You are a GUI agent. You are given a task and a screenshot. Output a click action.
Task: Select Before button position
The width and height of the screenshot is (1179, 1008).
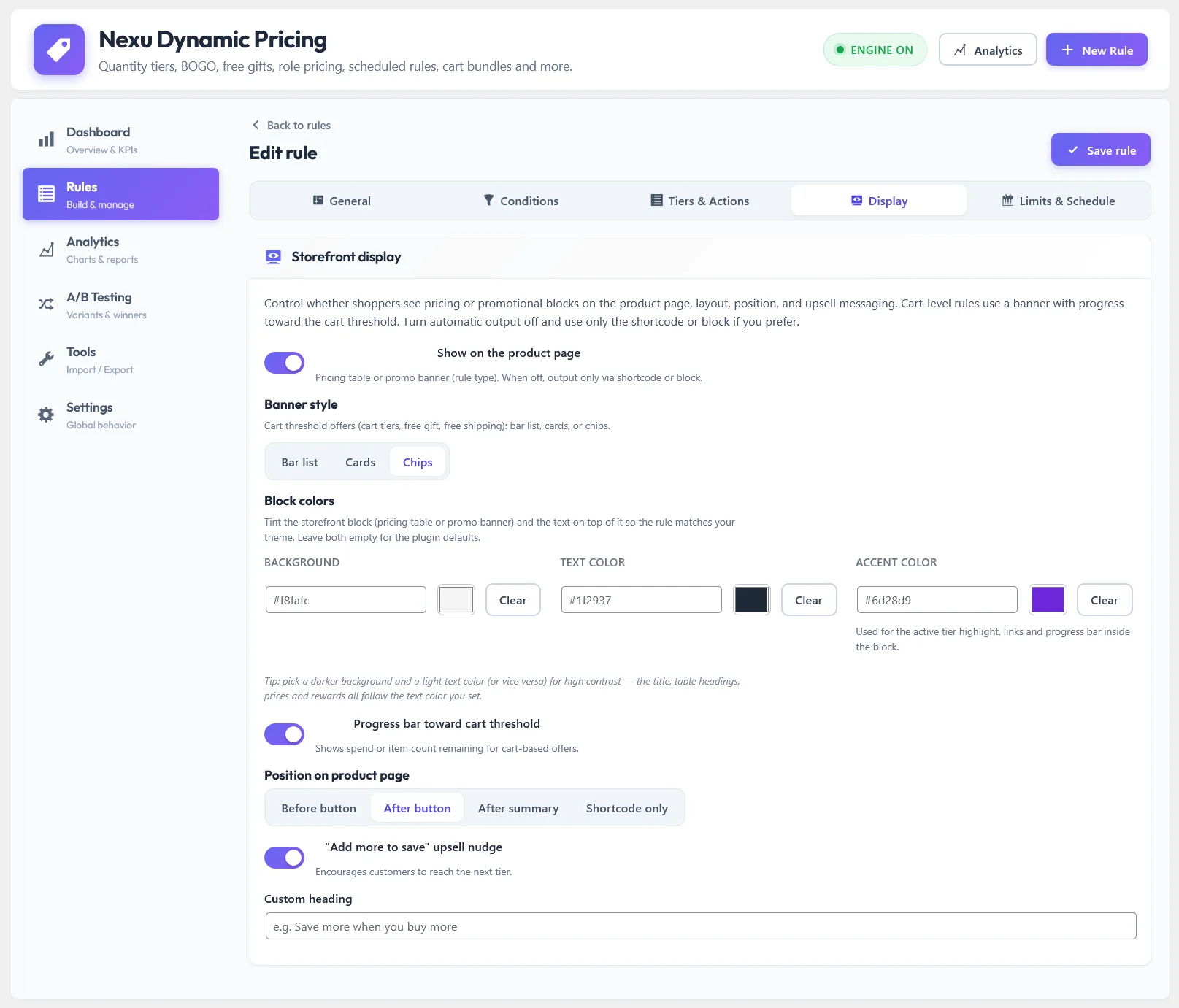coord(319,808)
